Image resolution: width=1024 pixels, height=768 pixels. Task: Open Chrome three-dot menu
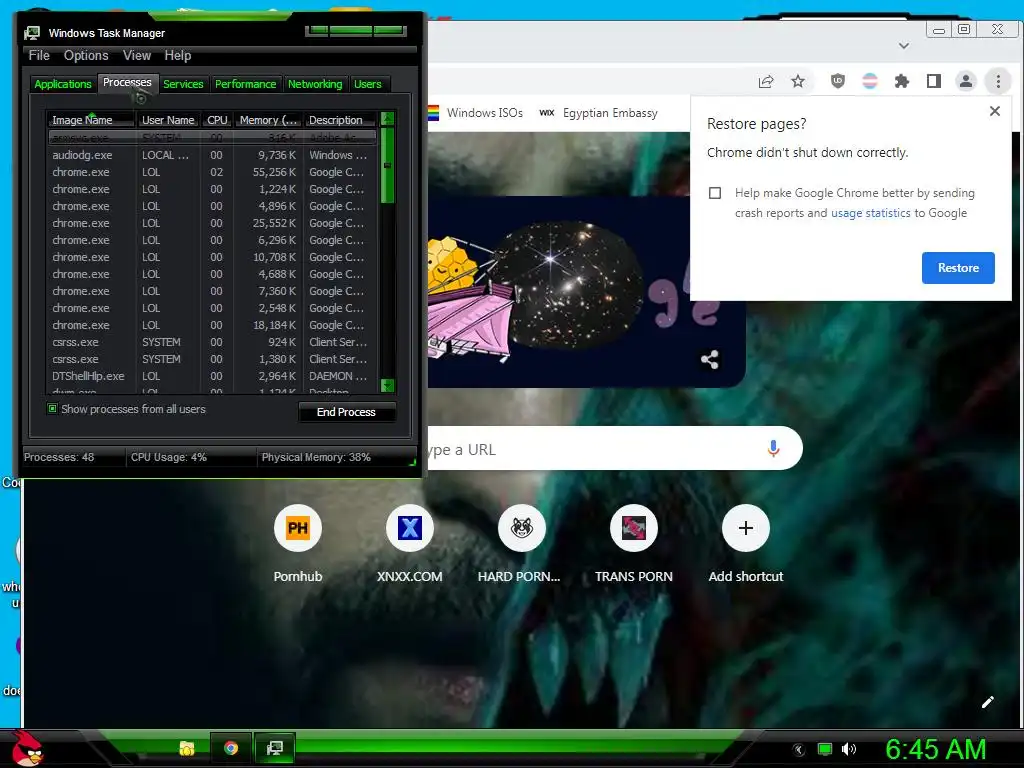998,81
